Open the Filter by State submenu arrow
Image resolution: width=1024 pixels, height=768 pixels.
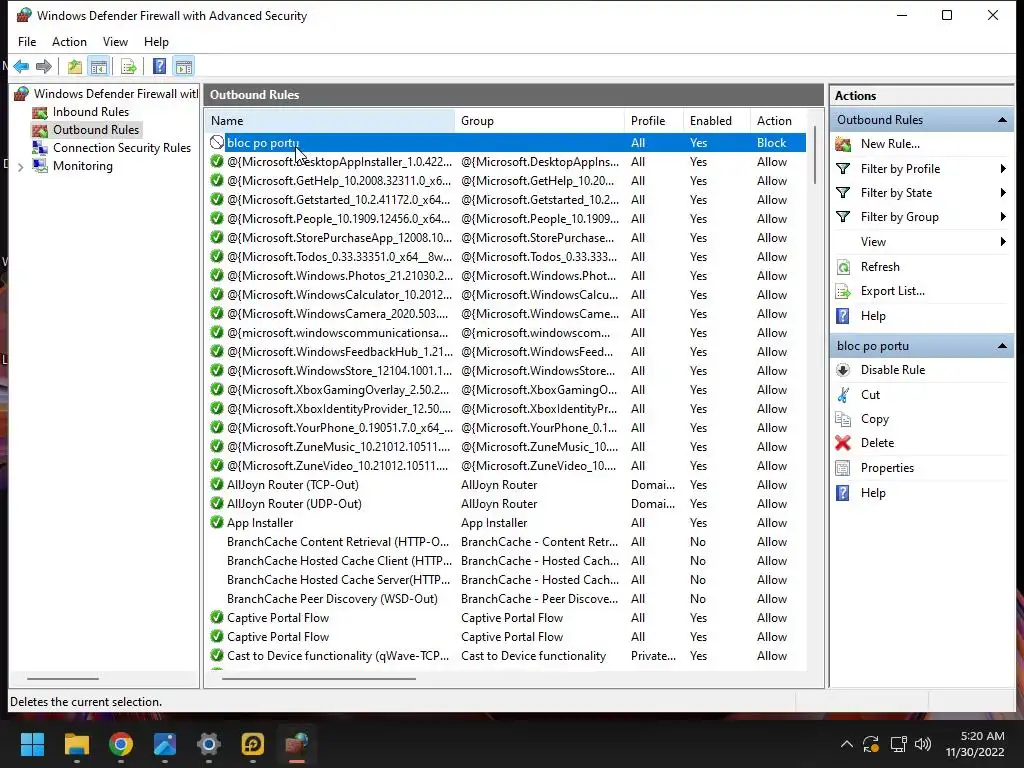pos(1003,193)
